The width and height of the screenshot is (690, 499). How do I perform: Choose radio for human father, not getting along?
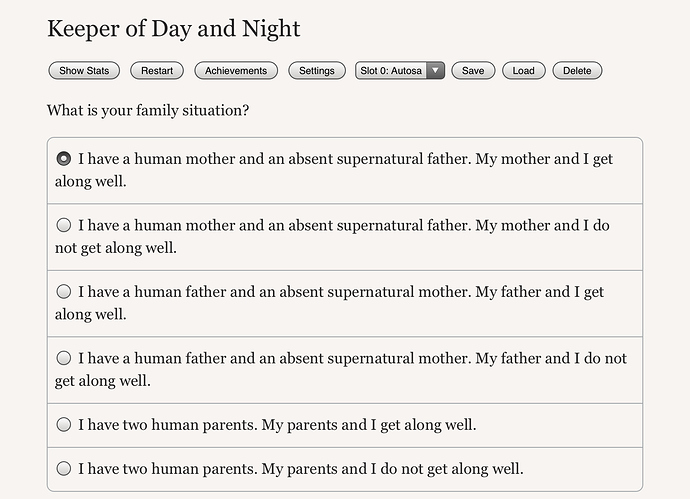coord(64,358)
